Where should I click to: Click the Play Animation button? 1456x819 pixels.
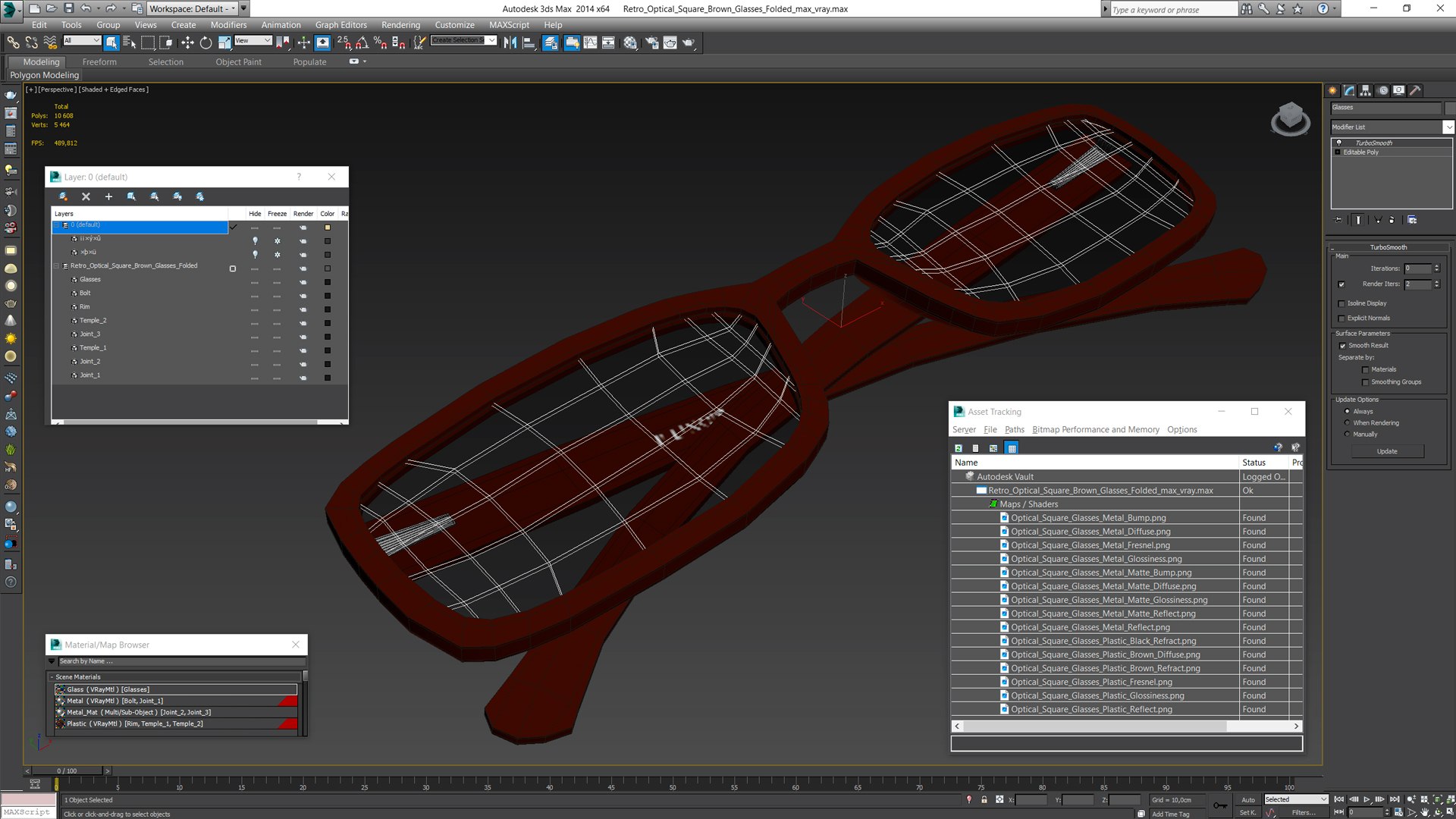pos(1367,799)
